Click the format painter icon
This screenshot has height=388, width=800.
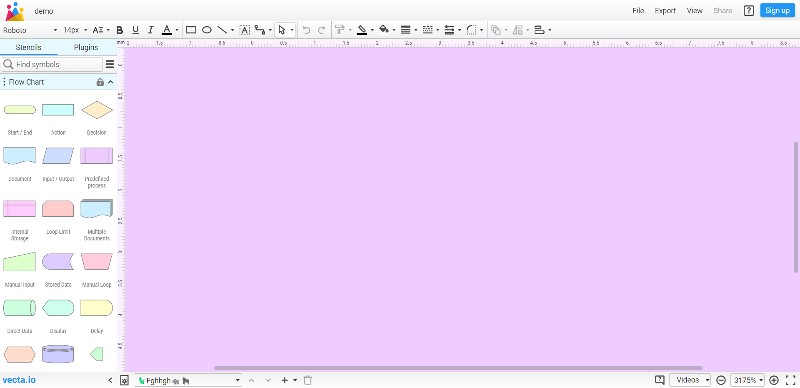click(340, 30)
